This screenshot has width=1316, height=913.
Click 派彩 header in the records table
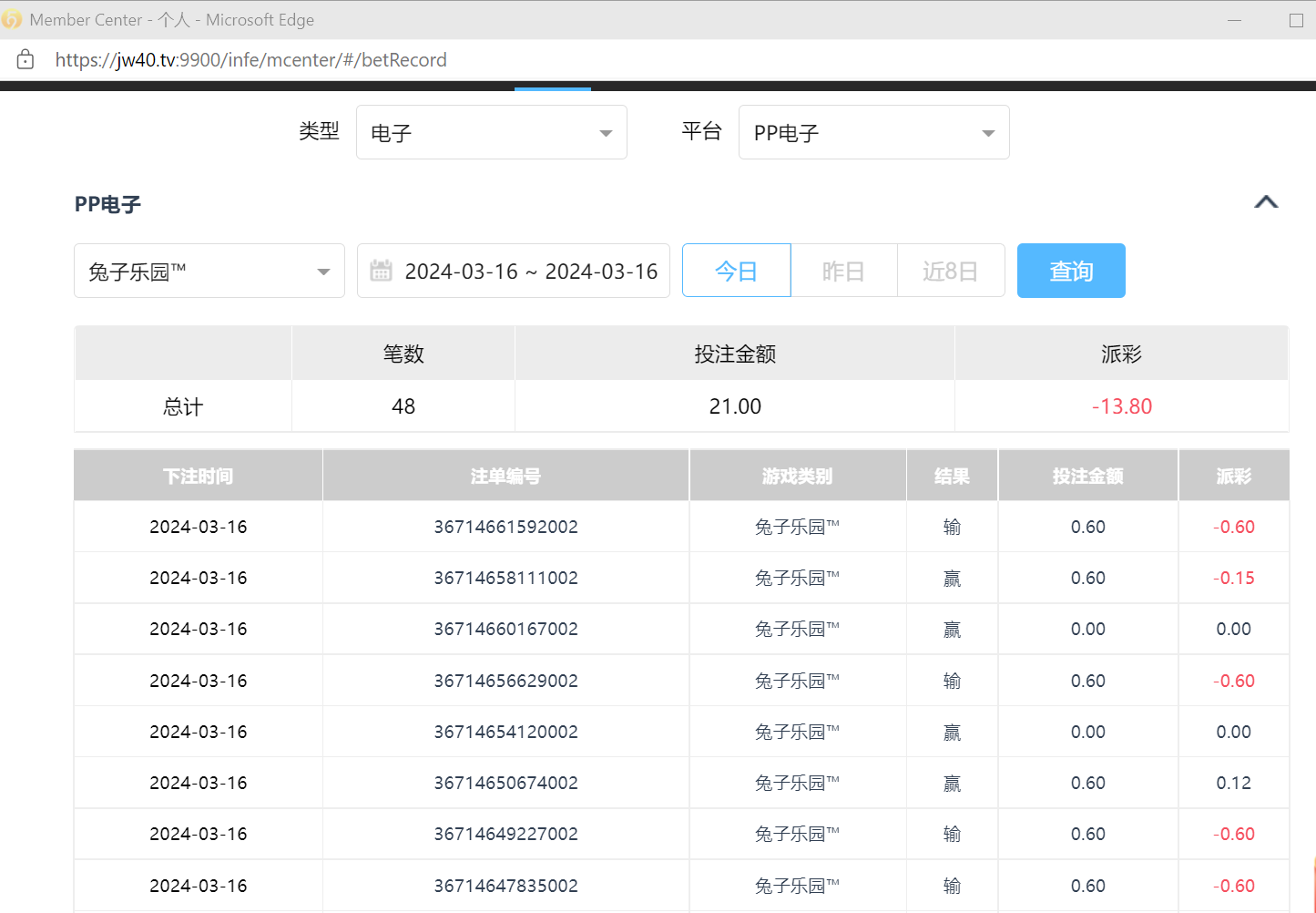click(1234, 476)
